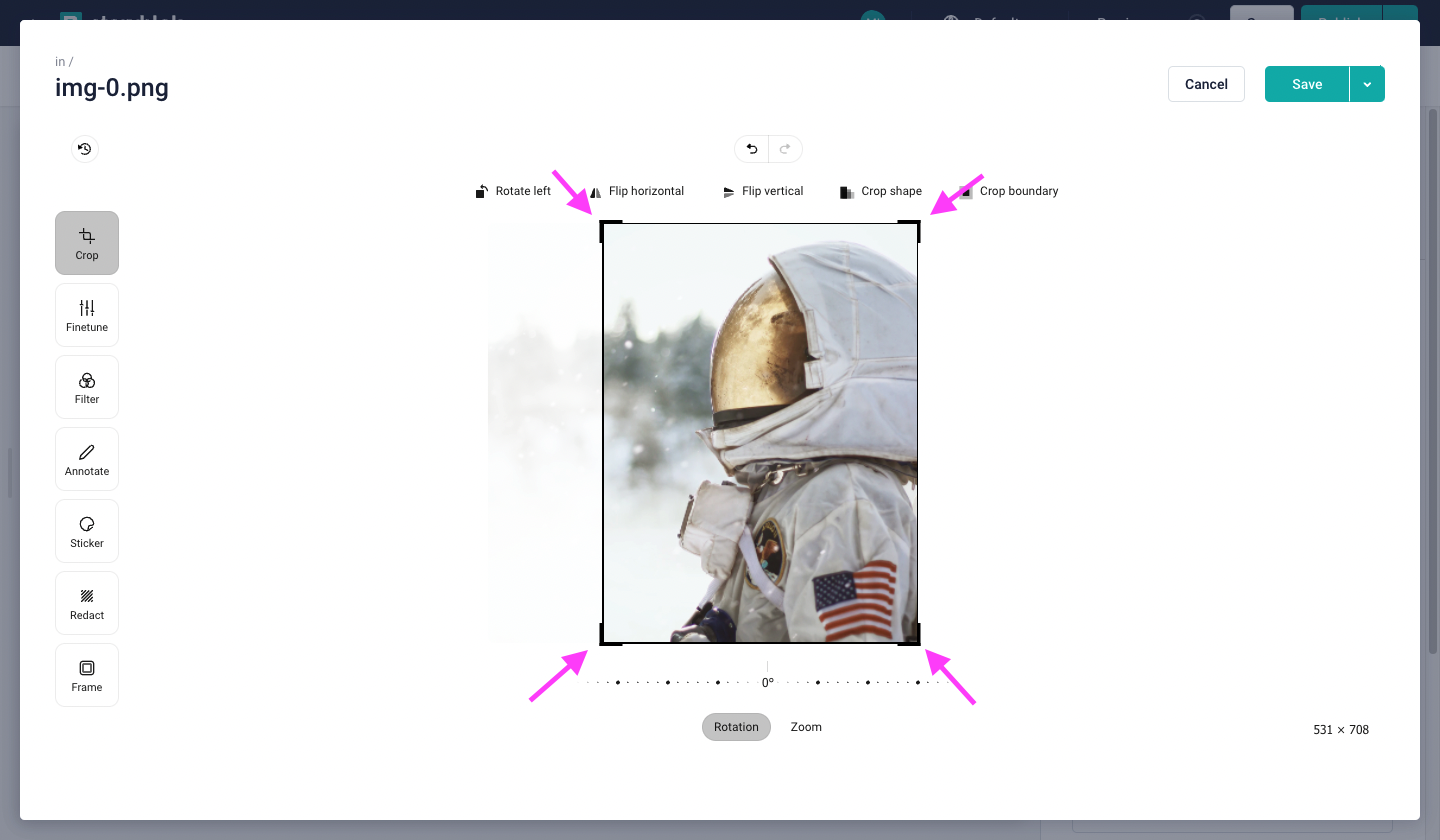Flip the image horizontally
The width and height of the screenshot is (1440, 840).
[x=637, y=191]
